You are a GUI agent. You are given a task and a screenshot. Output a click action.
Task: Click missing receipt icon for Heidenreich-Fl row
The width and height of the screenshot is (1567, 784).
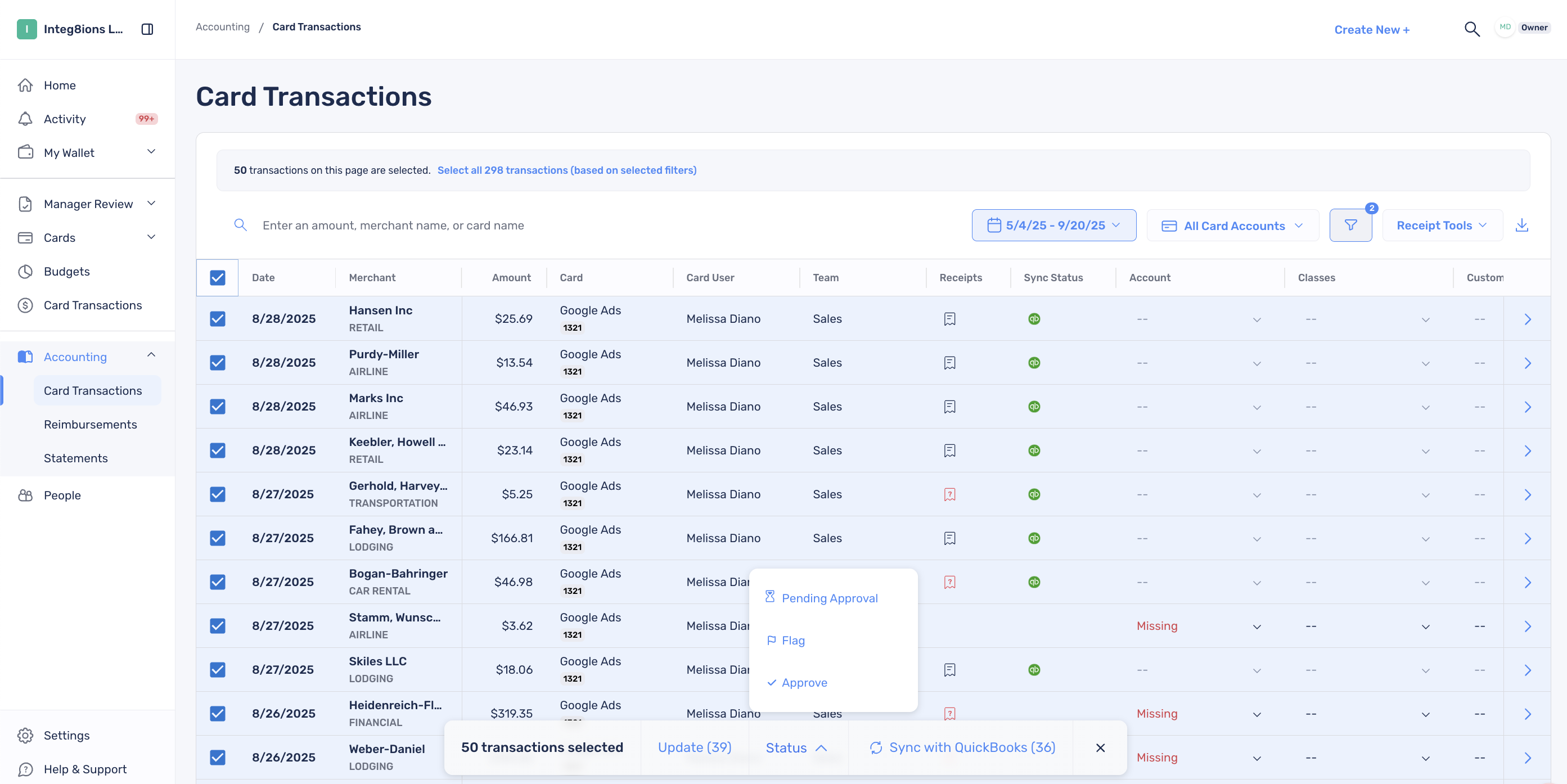pyautogui.click(x=949, y=714)
